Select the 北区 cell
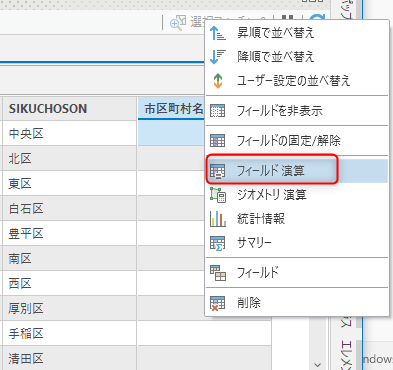This screenshot has height=370, width=393. click(x=69, y=158)
